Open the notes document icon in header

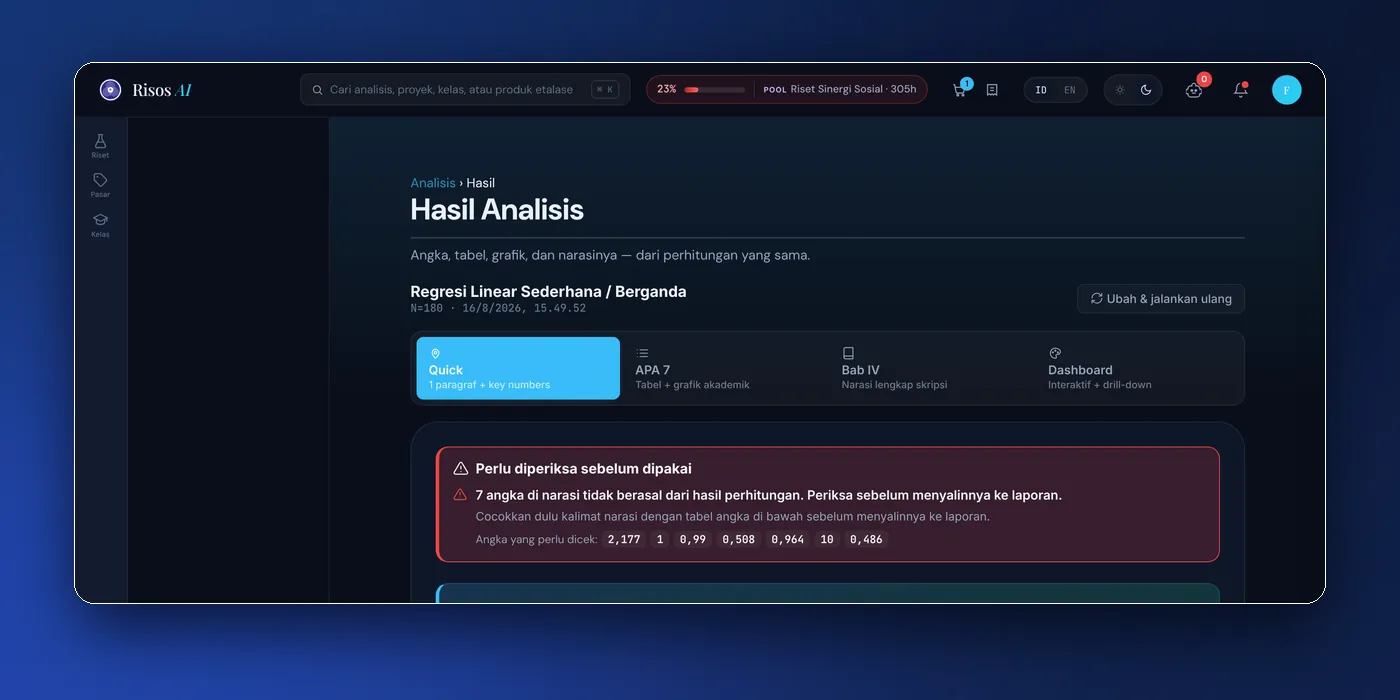click(x=992, y=90)
